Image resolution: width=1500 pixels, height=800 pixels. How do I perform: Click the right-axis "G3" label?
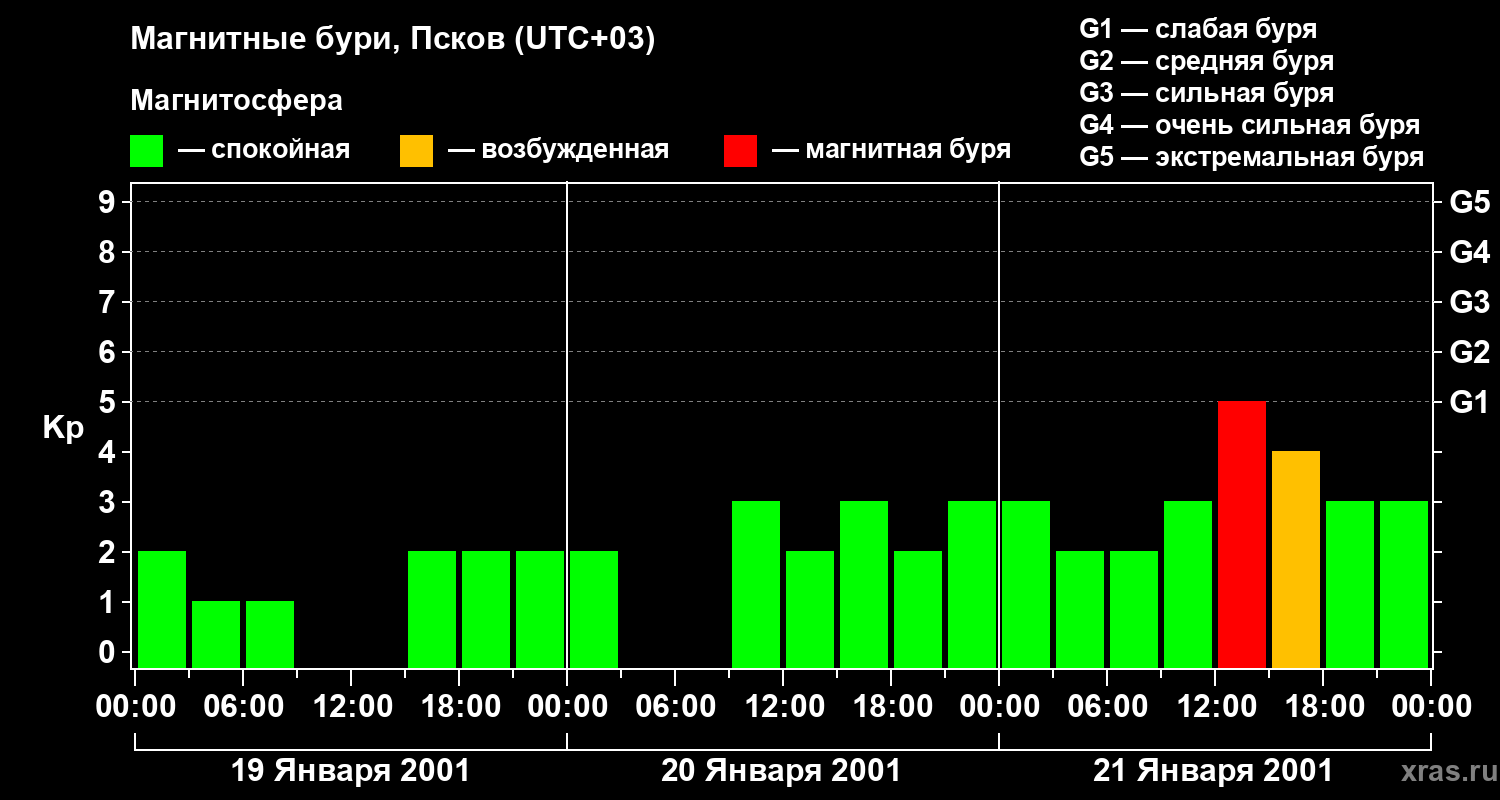tap(1469, 302)
